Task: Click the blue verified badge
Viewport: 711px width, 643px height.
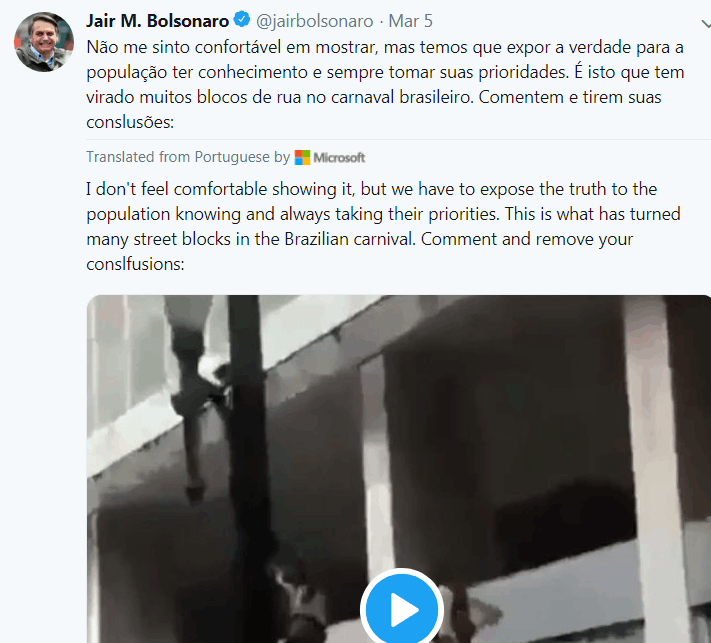Action: (x=242, y=20)
